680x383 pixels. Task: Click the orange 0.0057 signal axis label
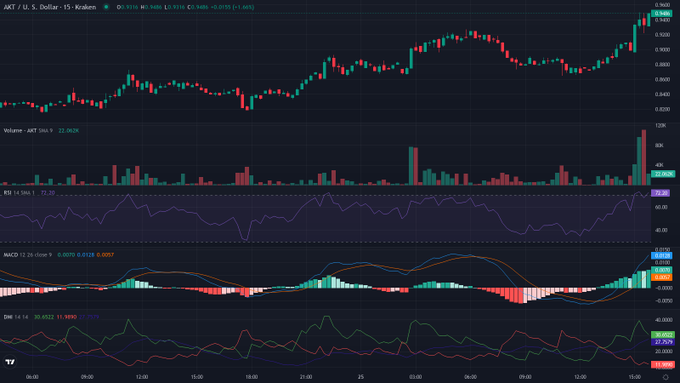click(662, 277)
